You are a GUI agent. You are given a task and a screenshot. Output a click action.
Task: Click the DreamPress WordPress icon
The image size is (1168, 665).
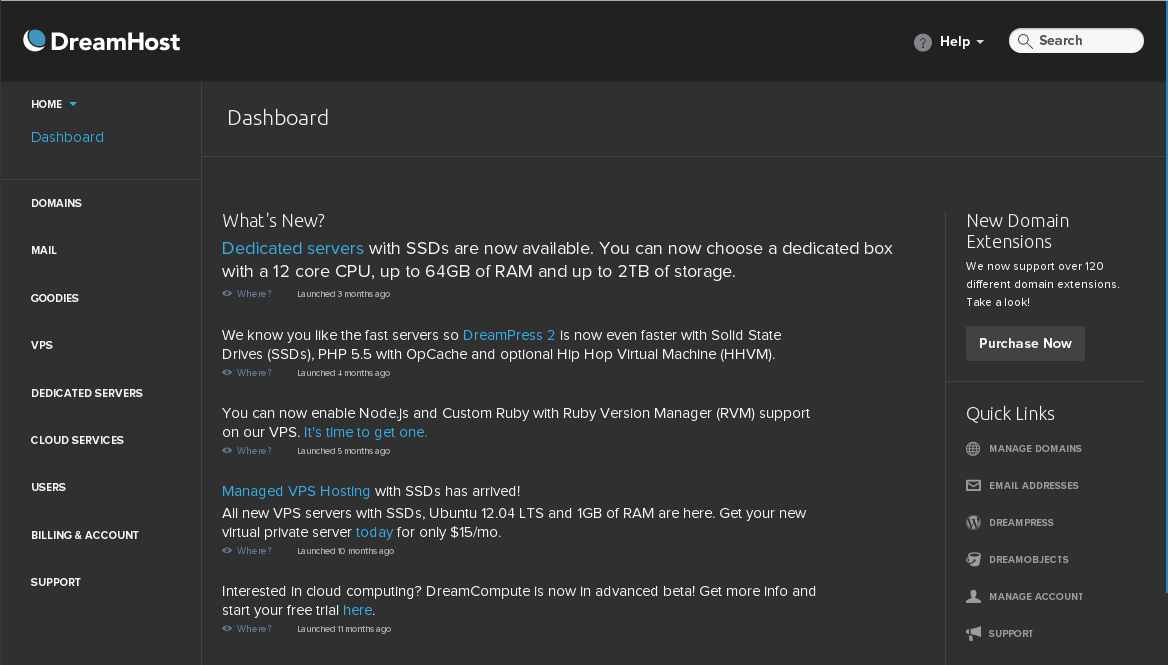tap(973, 522)
